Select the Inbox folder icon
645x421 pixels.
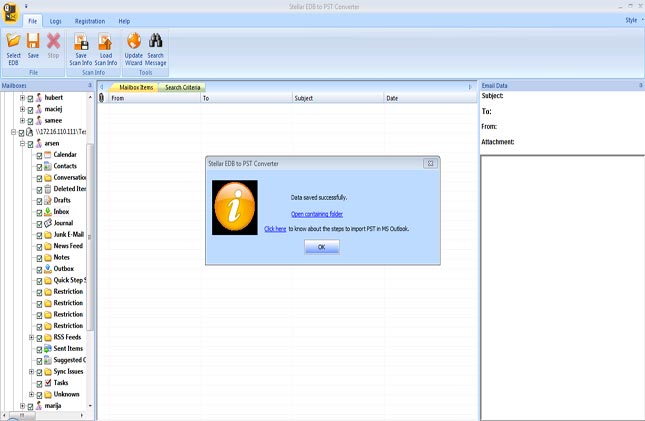[x=48, y=212]
